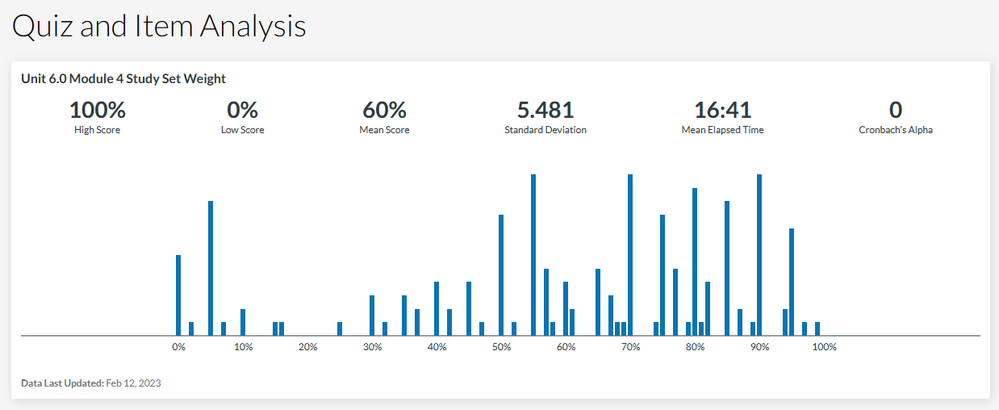This screenshot has width=999, height=410.
Task: Click the tall histogram bar at 55%
Action: [x=534, y=255]
